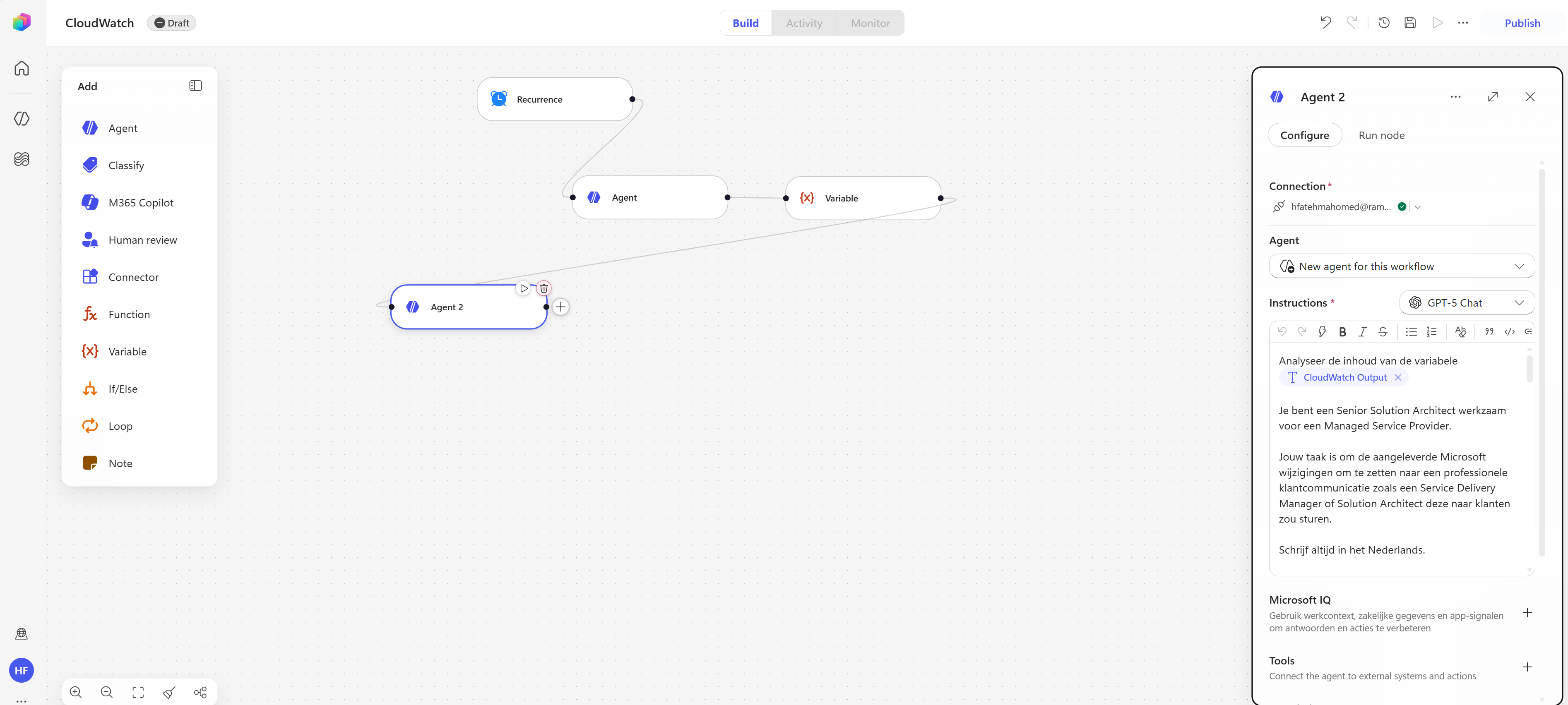Toggle numbered list in instructions
Image resolution: width=1568 pixels, height=705 pixels.
1432,331
